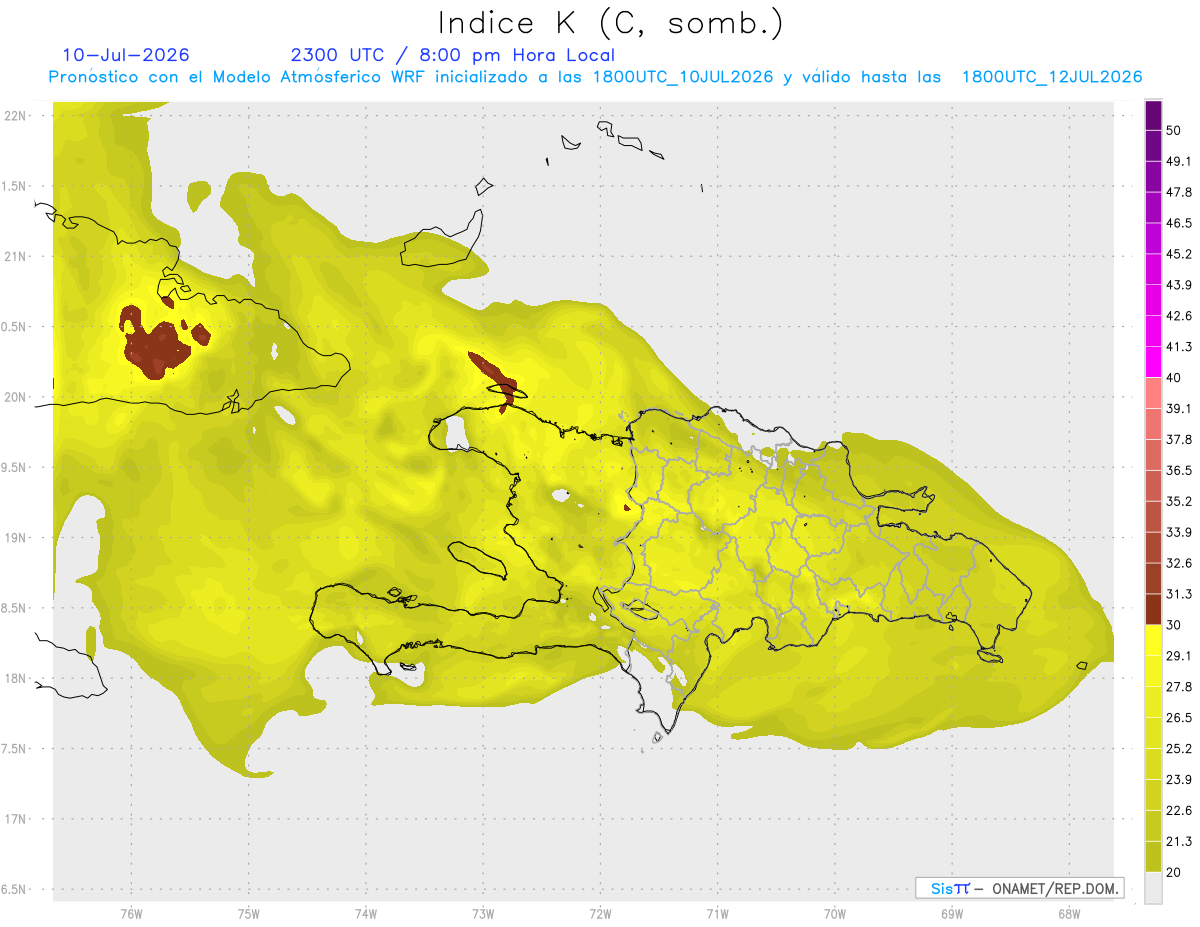The height and width of the screenshot is (927, 1200).
Task: Click the largest dark-brown K-index patch over eastern Cuba
Action: (155, 345)
